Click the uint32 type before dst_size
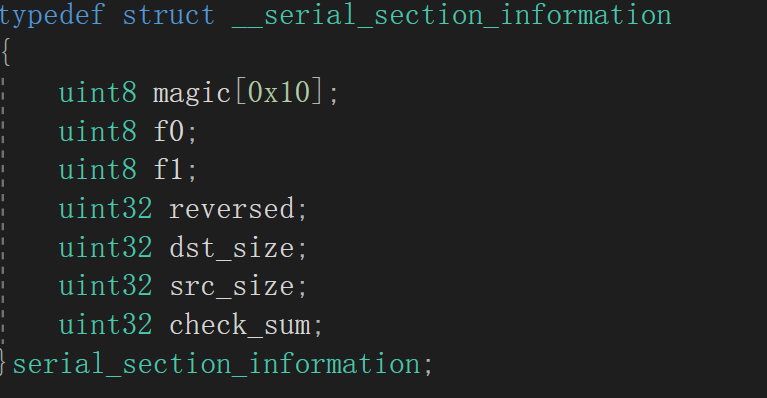The image size is (767, 398). coord(106,248)
